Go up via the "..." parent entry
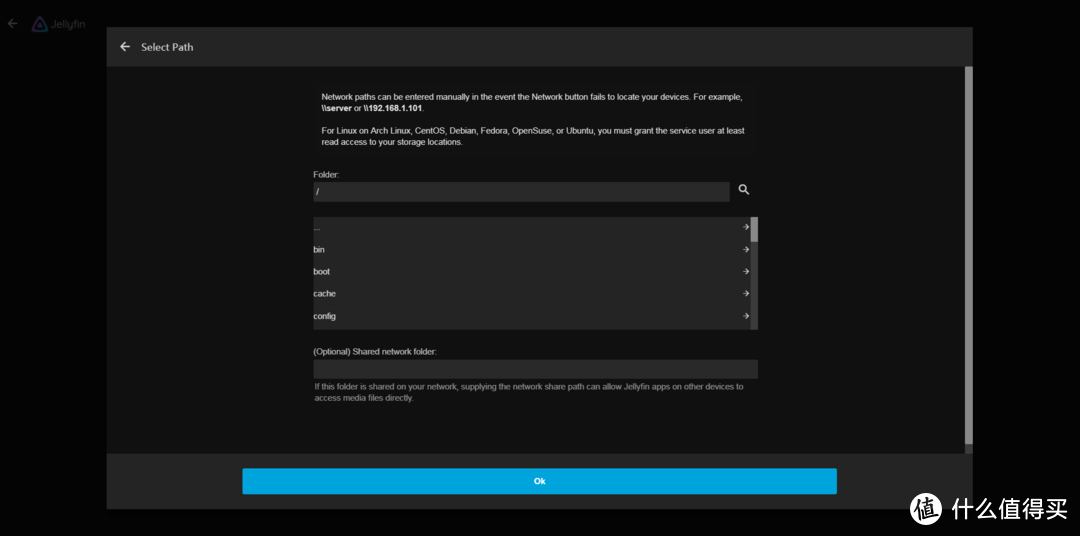This screenshot has height=536, width=1080. [x=318, y=228]
